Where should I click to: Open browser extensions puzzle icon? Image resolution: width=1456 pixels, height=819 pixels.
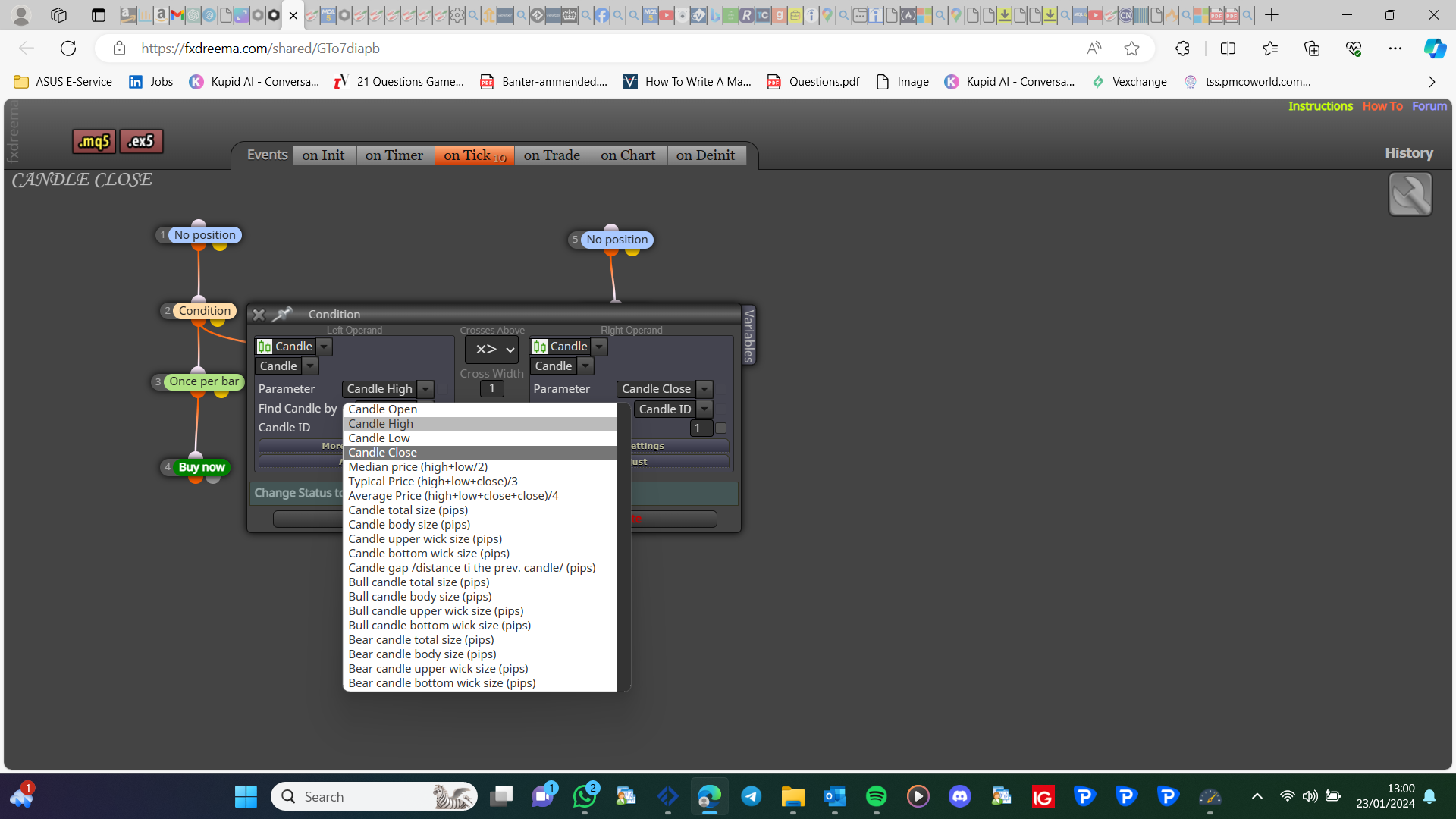pyautogui.click(x=1182, y=49)
